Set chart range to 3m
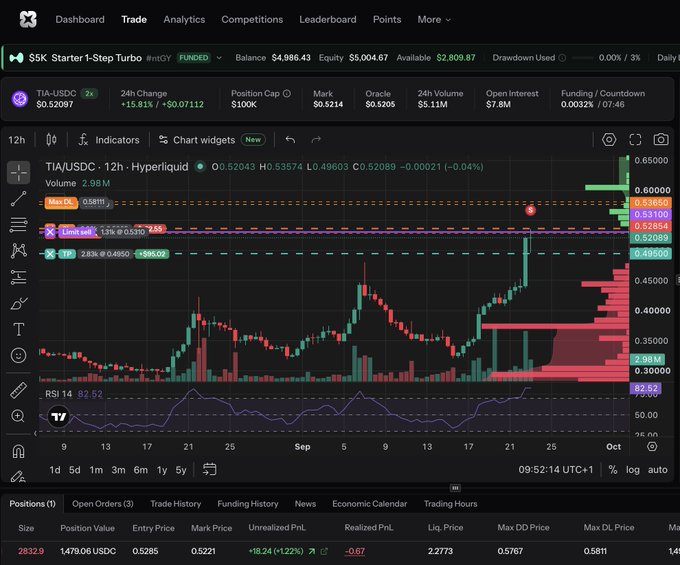 (x=118, y=470)
